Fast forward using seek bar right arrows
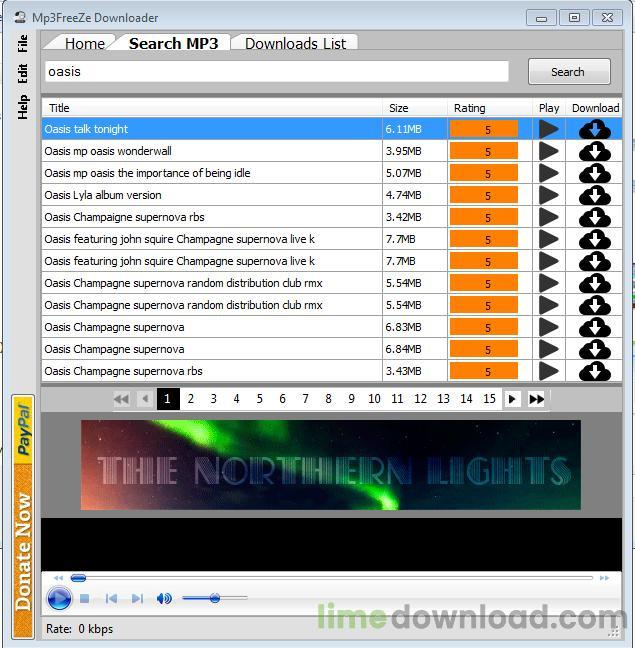Screen dimensions: 635x648 pos(604,578)
